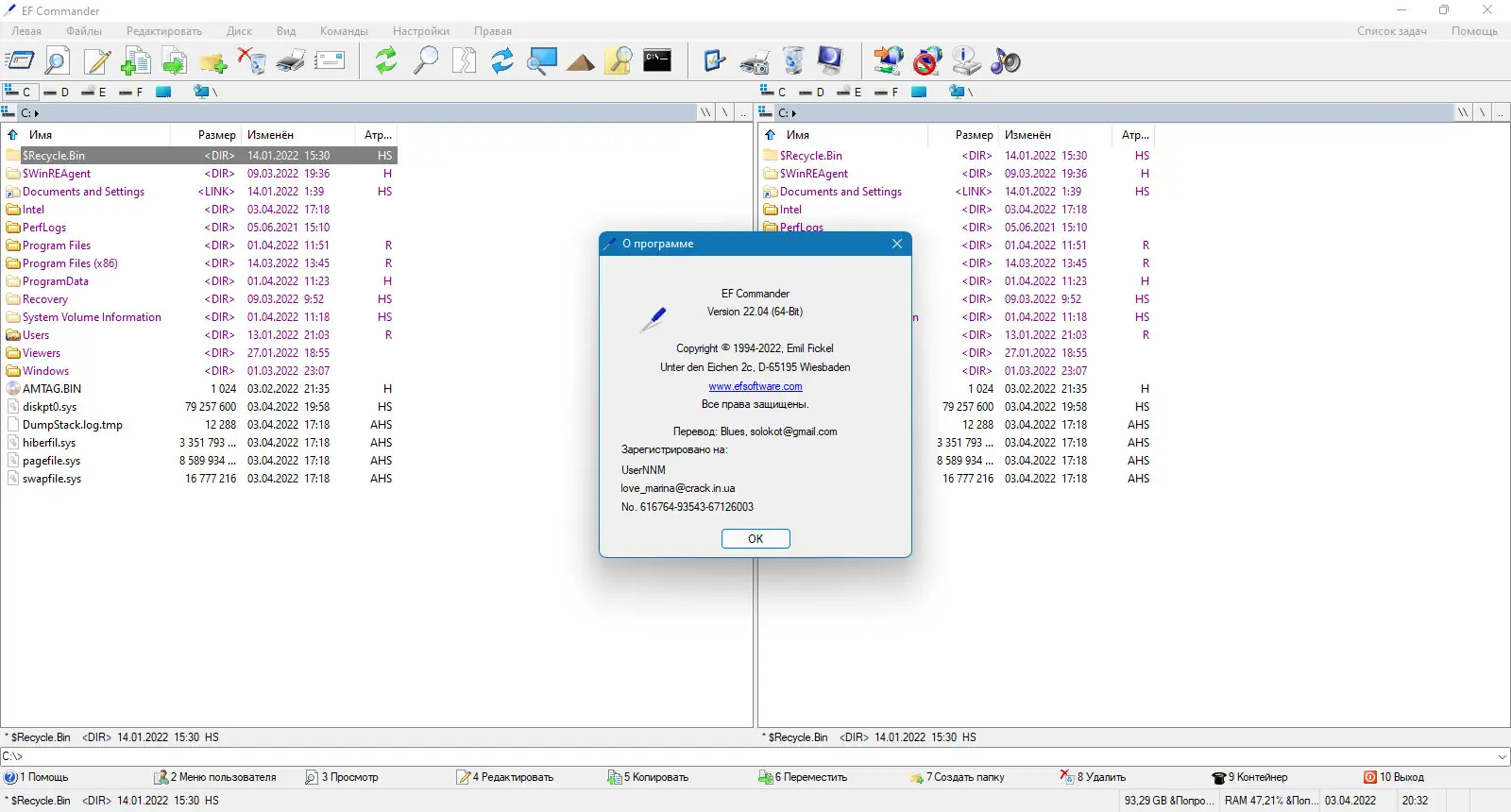
Task: Open the Recycle Bin toolbar icon
Action: [793, 61]
